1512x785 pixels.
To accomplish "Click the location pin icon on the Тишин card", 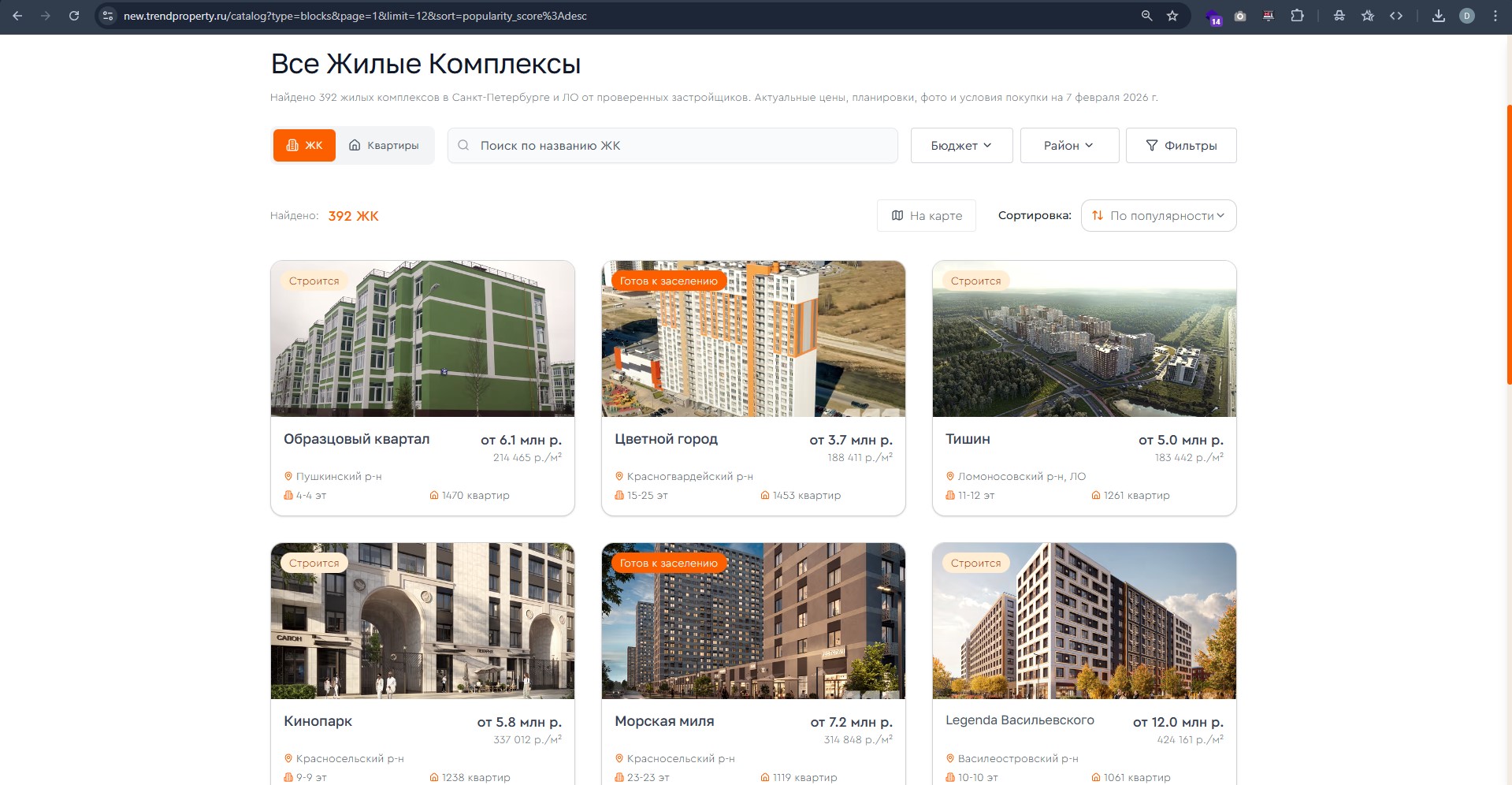I will [949, 476].
